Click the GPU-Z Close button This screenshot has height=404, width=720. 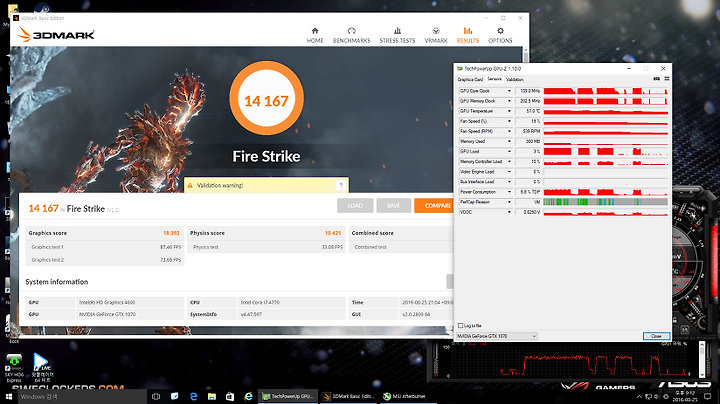click(x=656, y=336)
